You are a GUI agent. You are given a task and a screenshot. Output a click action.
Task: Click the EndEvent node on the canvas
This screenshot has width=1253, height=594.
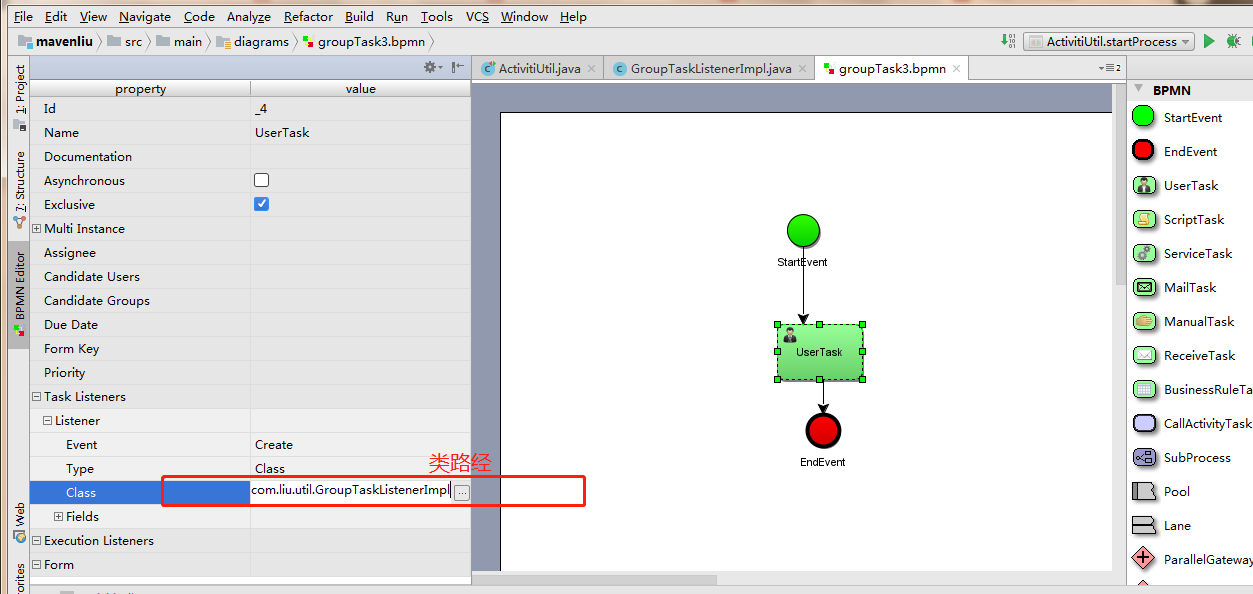click(823, 431)
